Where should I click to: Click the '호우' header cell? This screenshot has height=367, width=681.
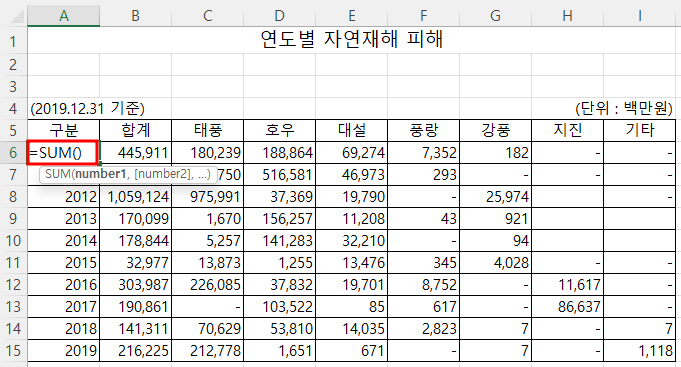(280, 130)
